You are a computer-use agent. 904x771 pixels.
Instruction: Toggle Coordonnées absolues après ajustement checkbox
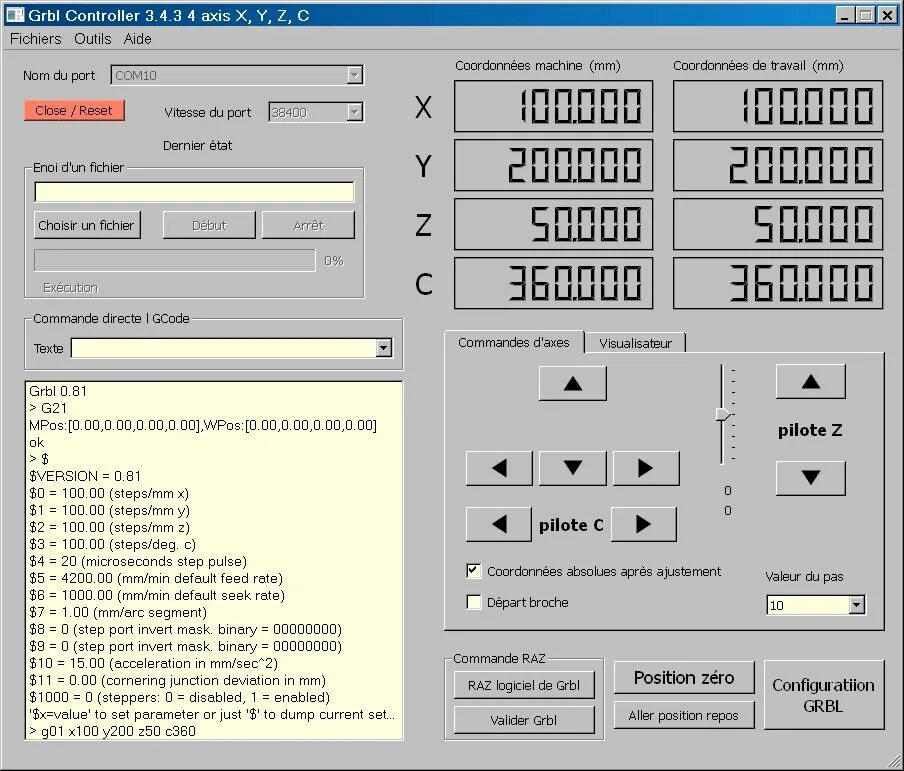point(473,571)
